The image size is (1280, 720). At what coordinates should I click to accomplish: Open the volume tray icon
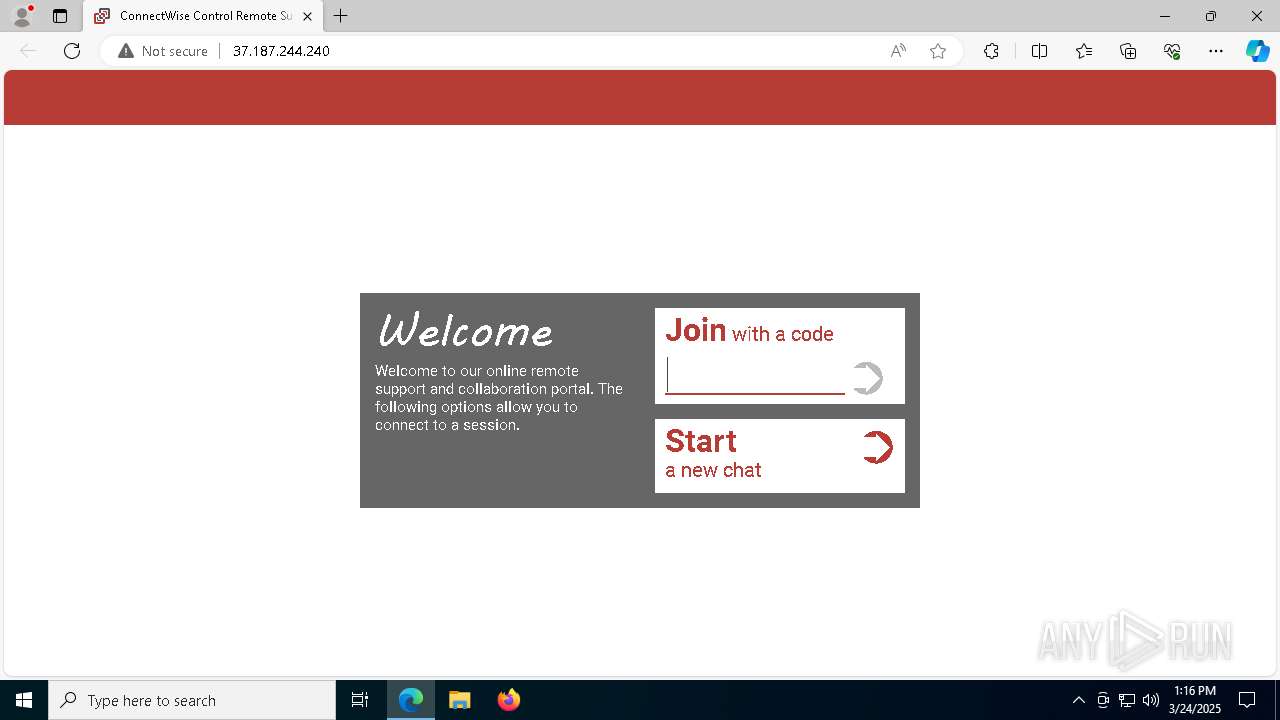coord(1151,700)
